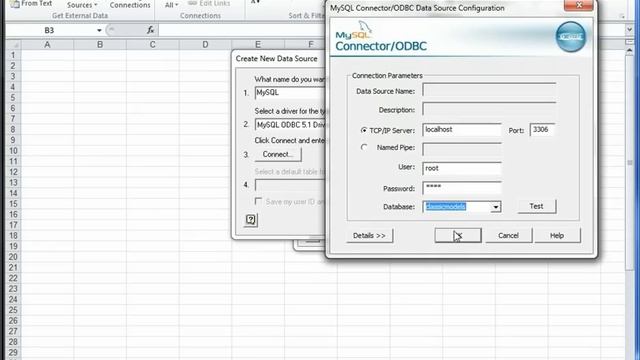Screen dimensions: 640x360
Task: Click the User field containing root
Action: [x=462, y=168]
